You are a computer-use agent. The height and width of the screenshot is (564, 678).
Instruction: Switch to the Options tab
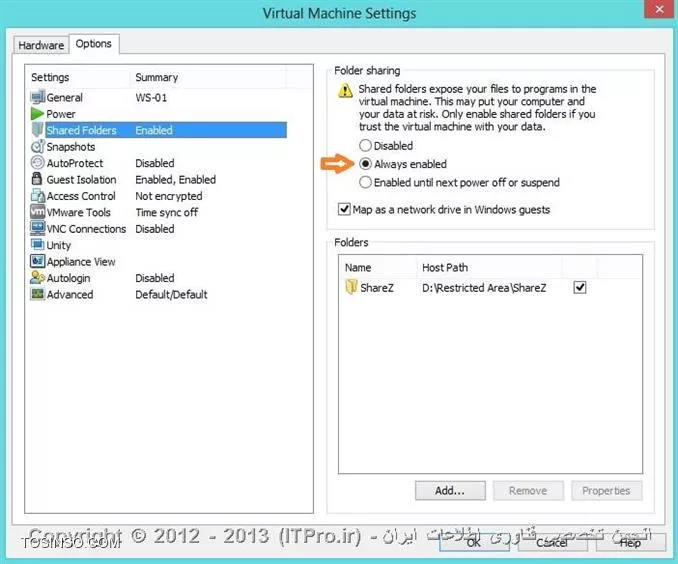[x=93, y=44]
